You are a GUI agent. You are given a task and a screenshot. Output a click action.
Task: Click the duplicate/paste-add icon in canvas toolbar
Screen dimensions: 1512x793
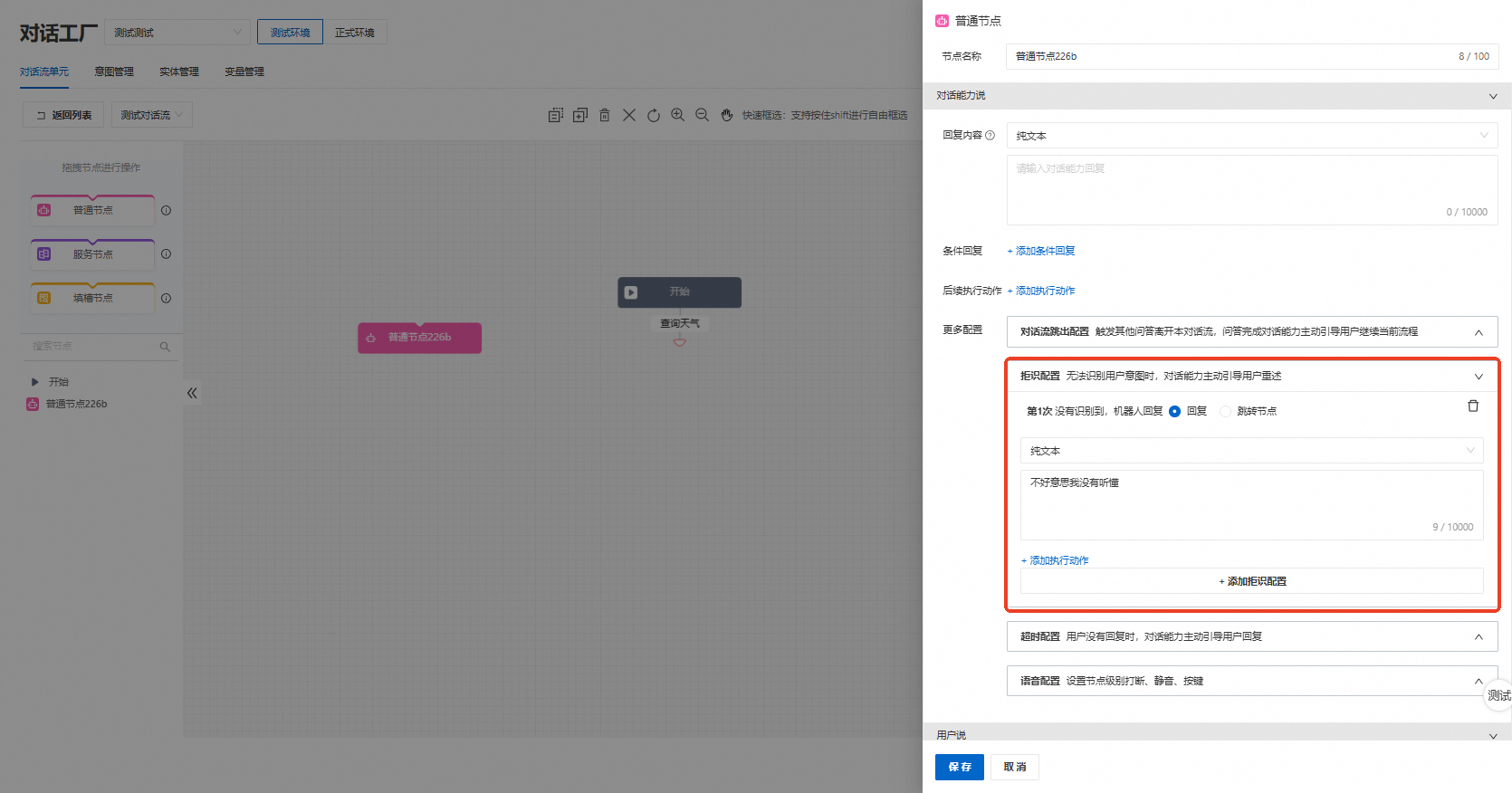580,115
